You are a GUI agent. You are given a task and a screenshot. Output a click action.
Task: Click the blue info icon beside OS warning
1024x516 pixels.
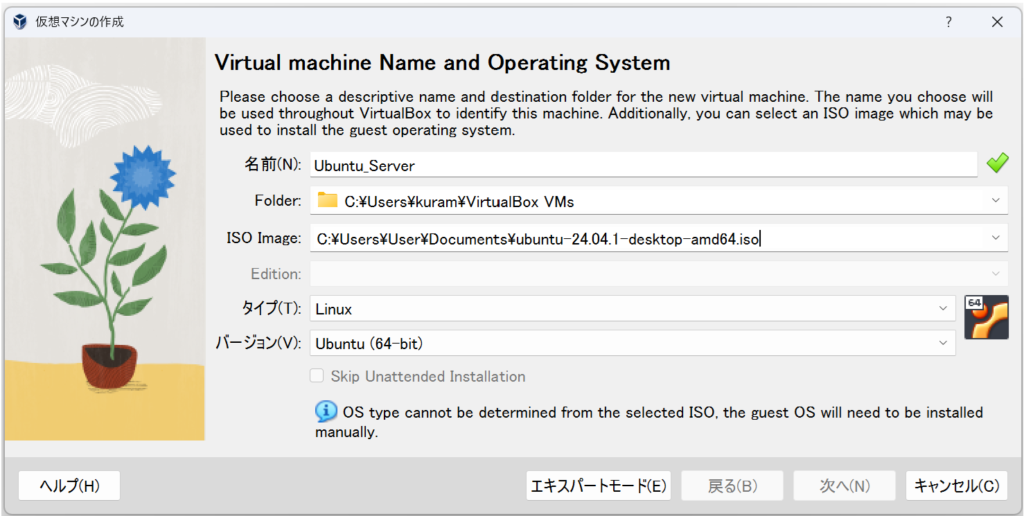pyautogui.click(x=326, y=411)
